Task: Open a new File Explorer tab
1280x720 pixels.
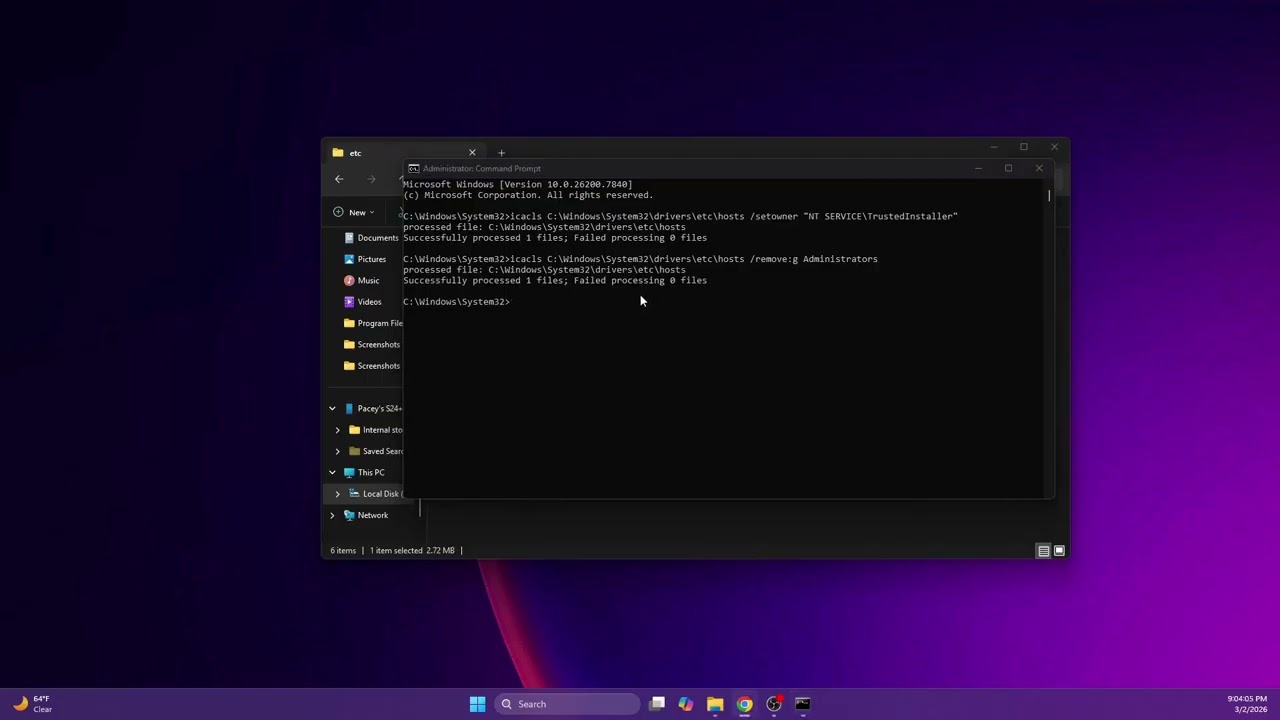Action: 501,153
